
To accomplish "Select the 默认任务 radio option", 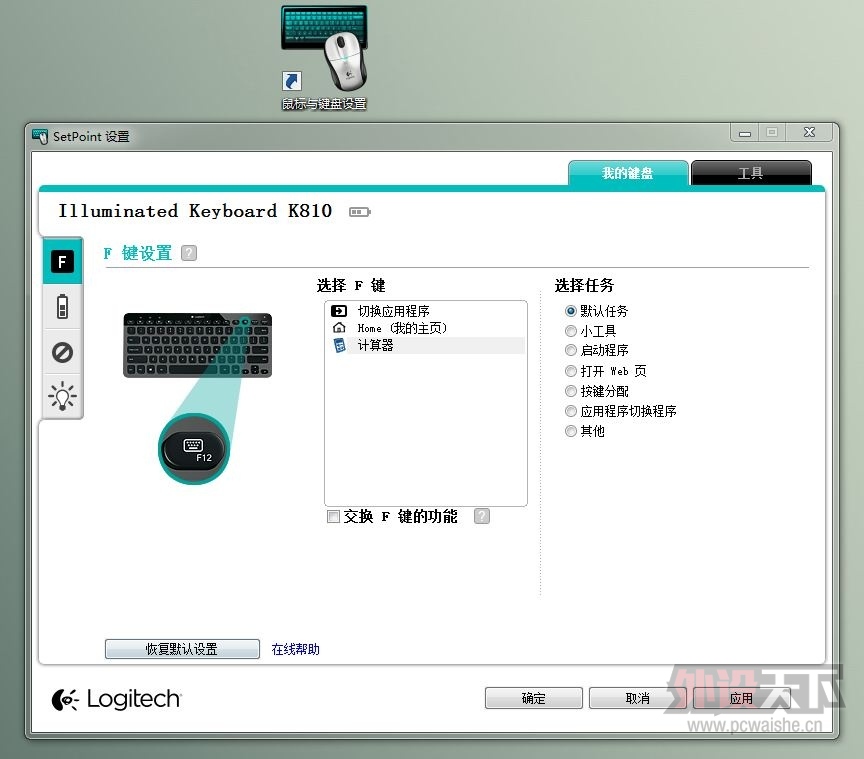I will 571,311.
